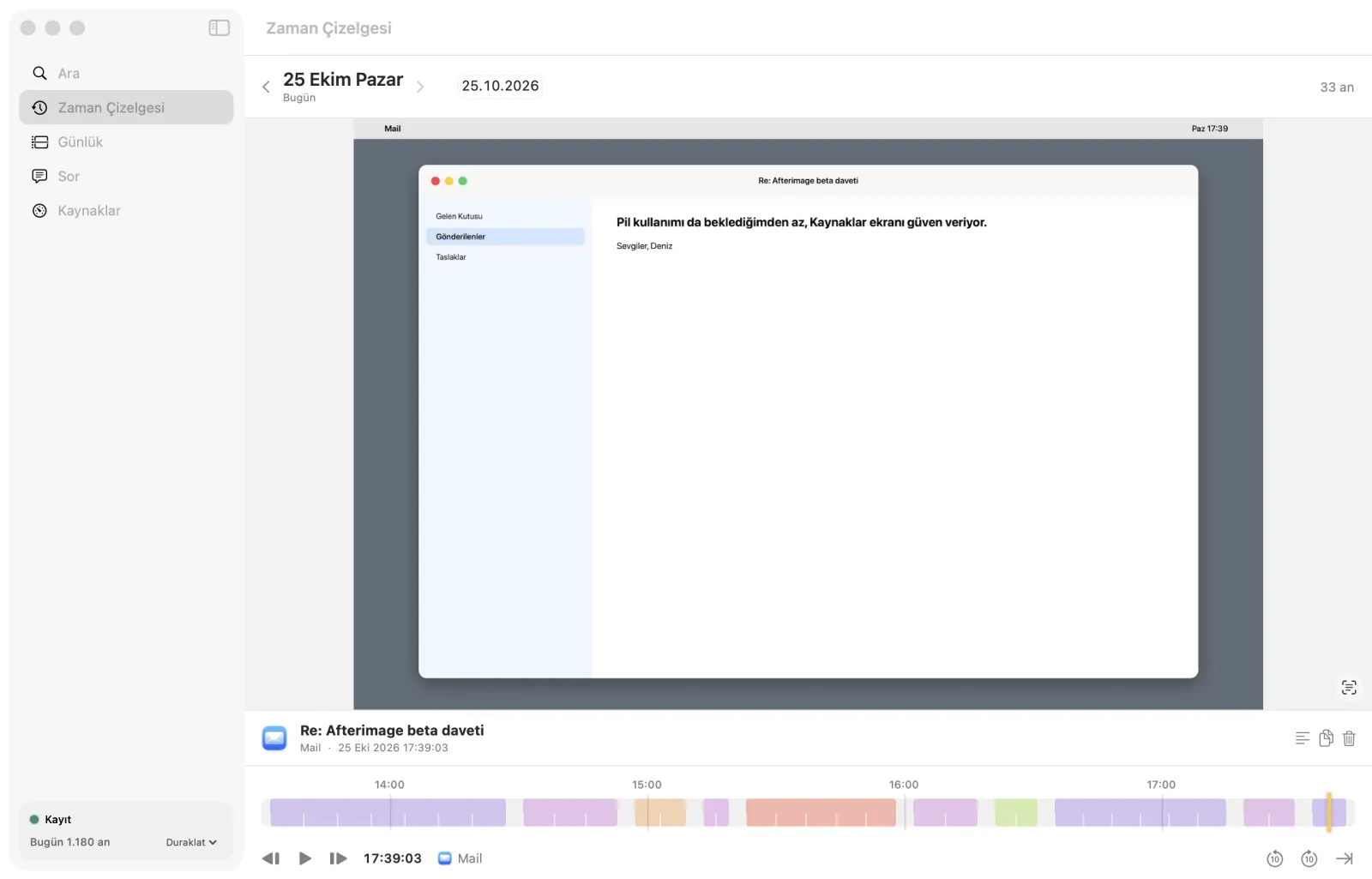Step back one frame
The height and width of the screenshot is (879, 1372).
point(271,858)
